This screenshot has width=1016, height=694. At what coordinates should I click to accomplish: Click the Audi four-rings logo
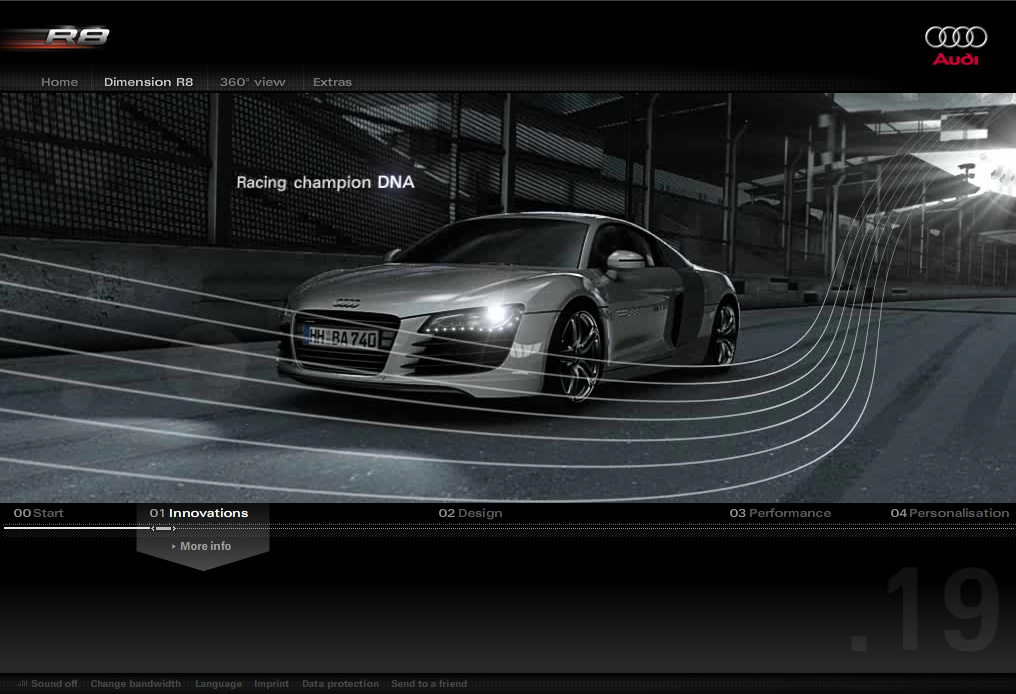pyautogui.click(x=956, y=45)
